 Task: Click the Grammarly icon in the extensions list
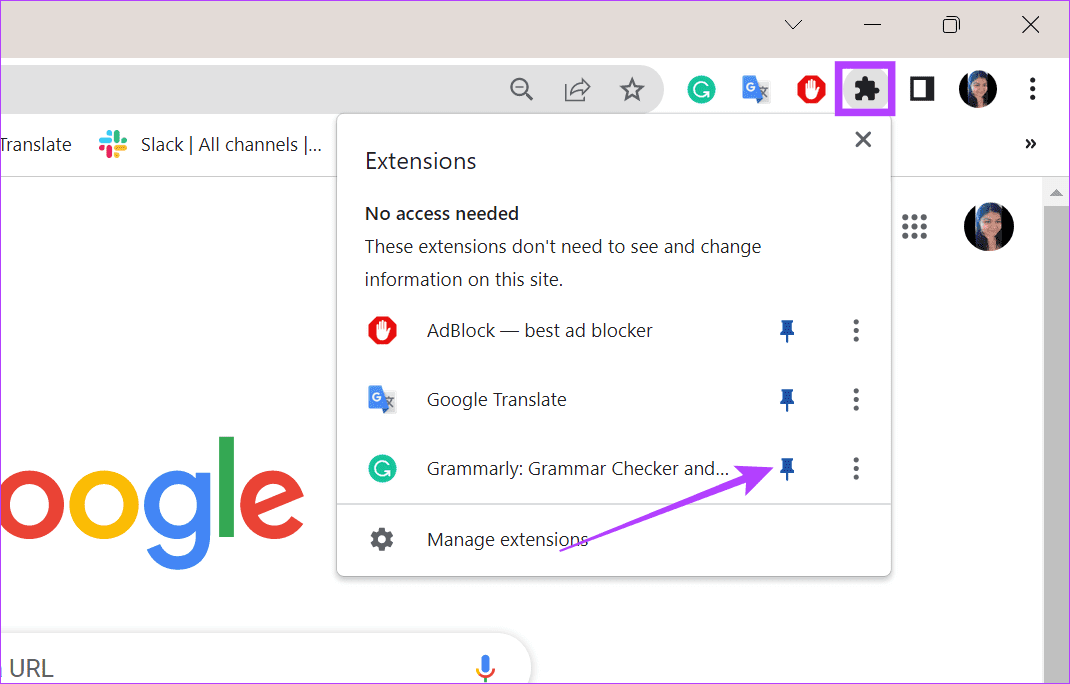(382, 468)
